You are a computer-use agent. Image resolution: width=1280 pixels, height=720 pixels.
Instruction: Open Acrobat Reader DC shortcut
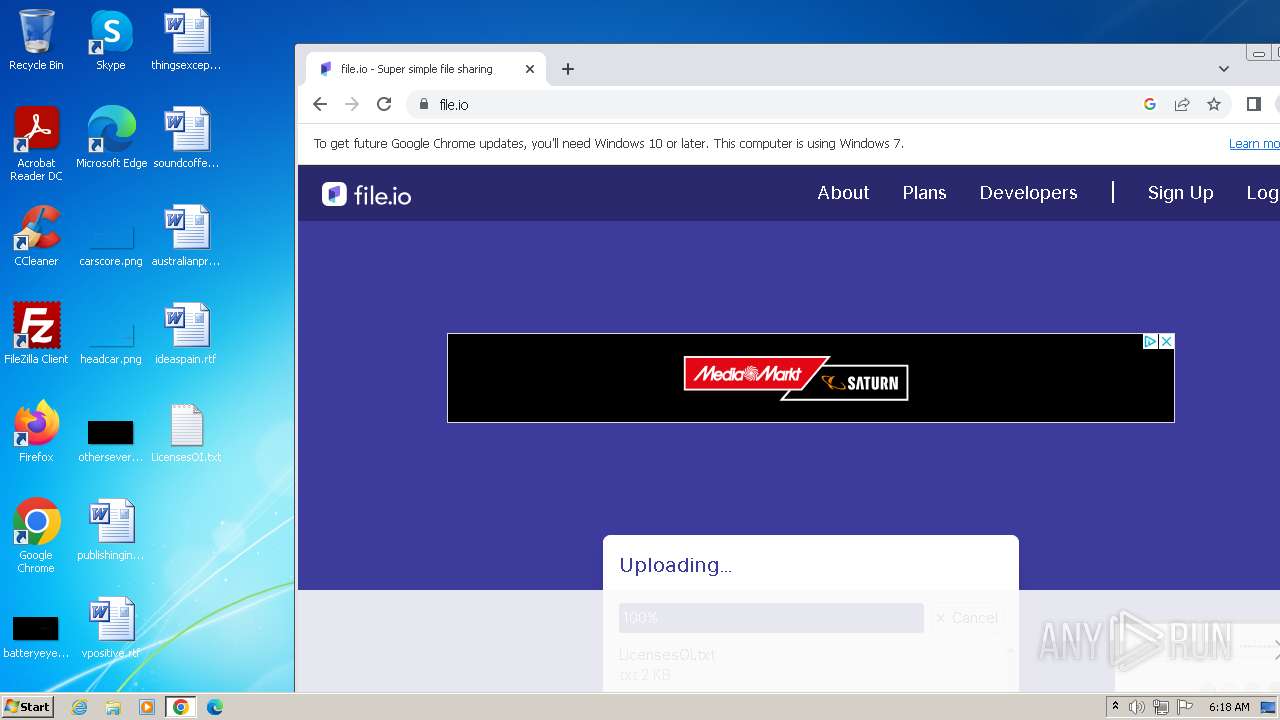(x=36, y=144)
